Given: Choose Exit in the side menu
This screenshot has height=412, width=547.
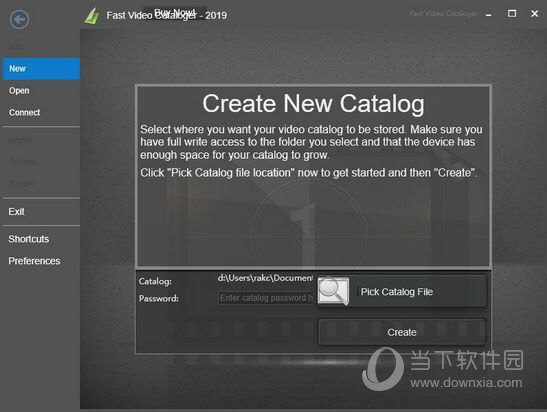Looking at the screenshot, I should (x=41, y=211).
